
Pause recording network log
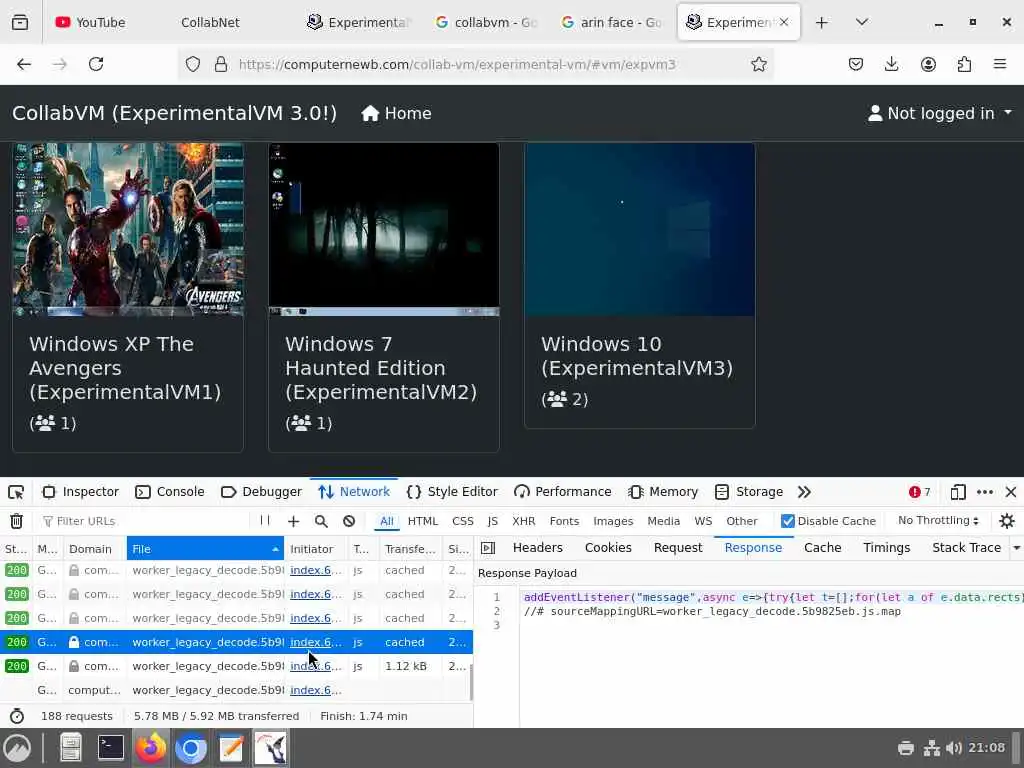click(x=264, y=520)
